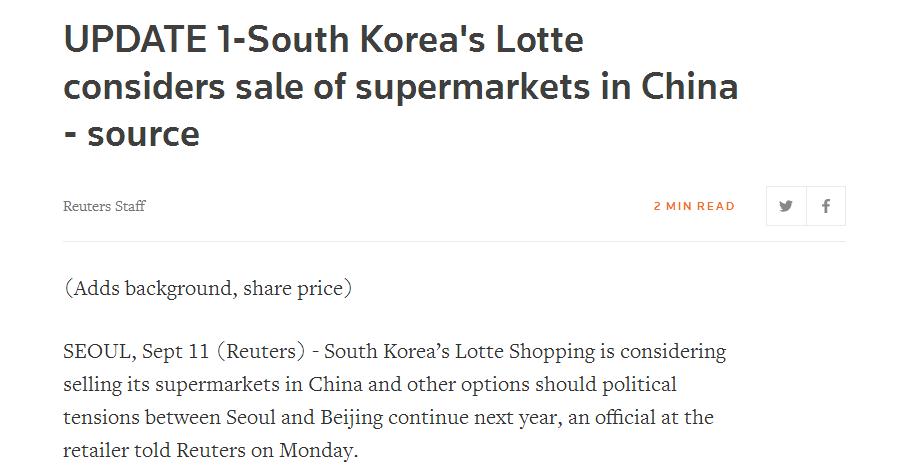Click the "SEOUL" dateline word
Viewport: 899px width, 469px height.
coord(97,351)
